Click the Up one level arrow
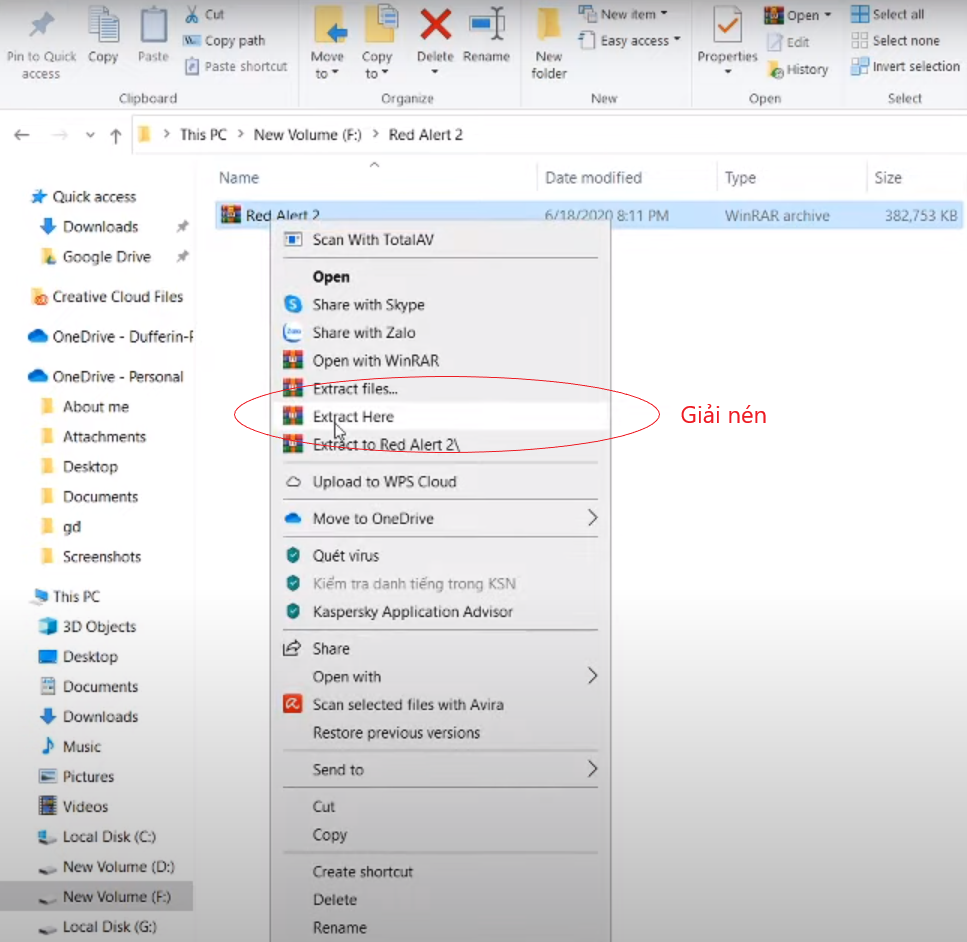 (116, 136)
